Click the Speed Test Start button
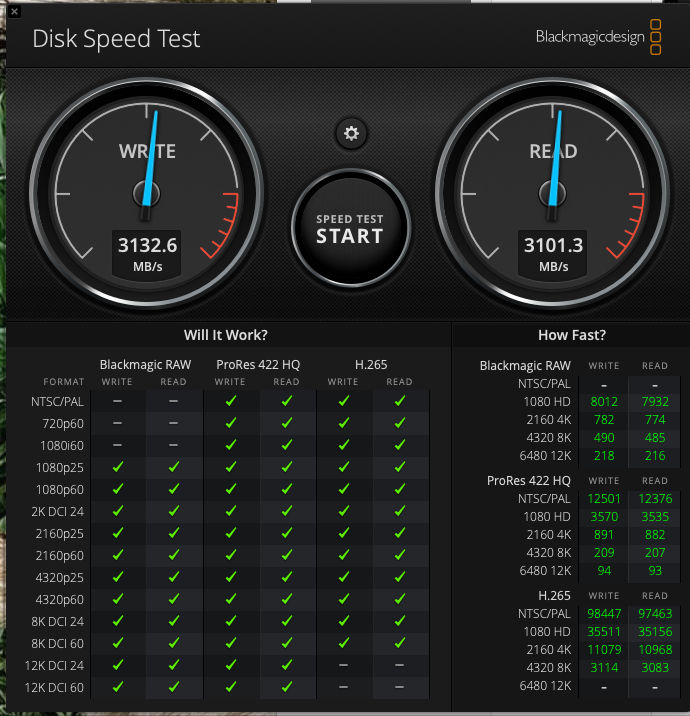 351,228
